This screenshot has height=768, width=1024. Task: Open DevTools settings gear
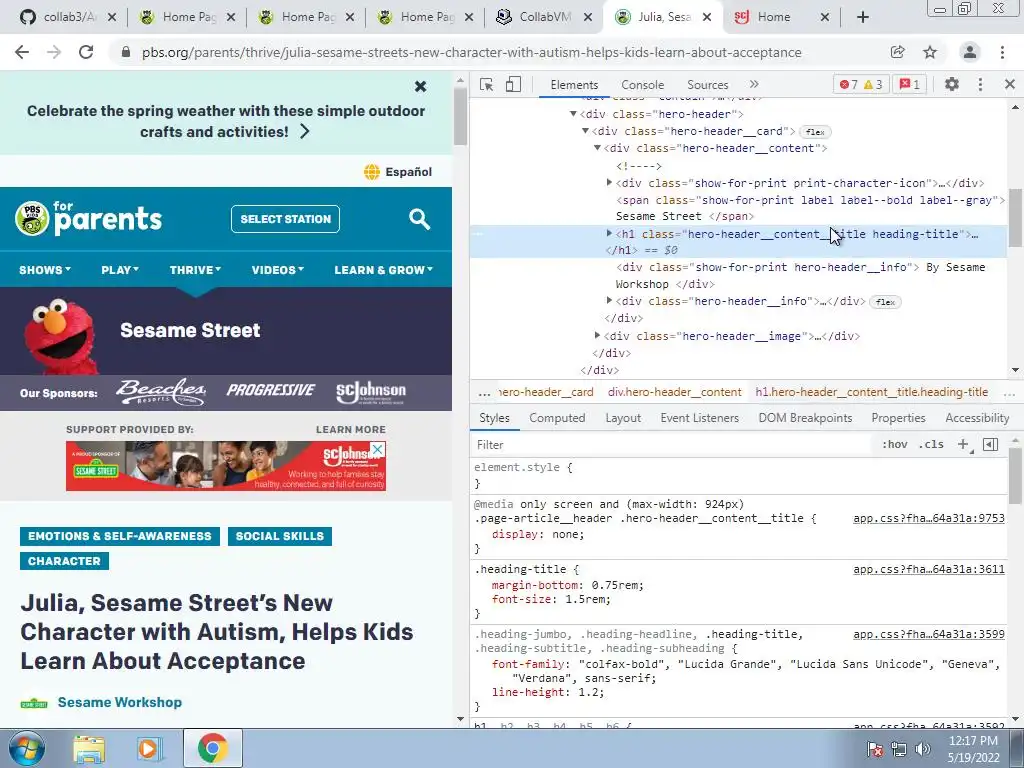952,84
